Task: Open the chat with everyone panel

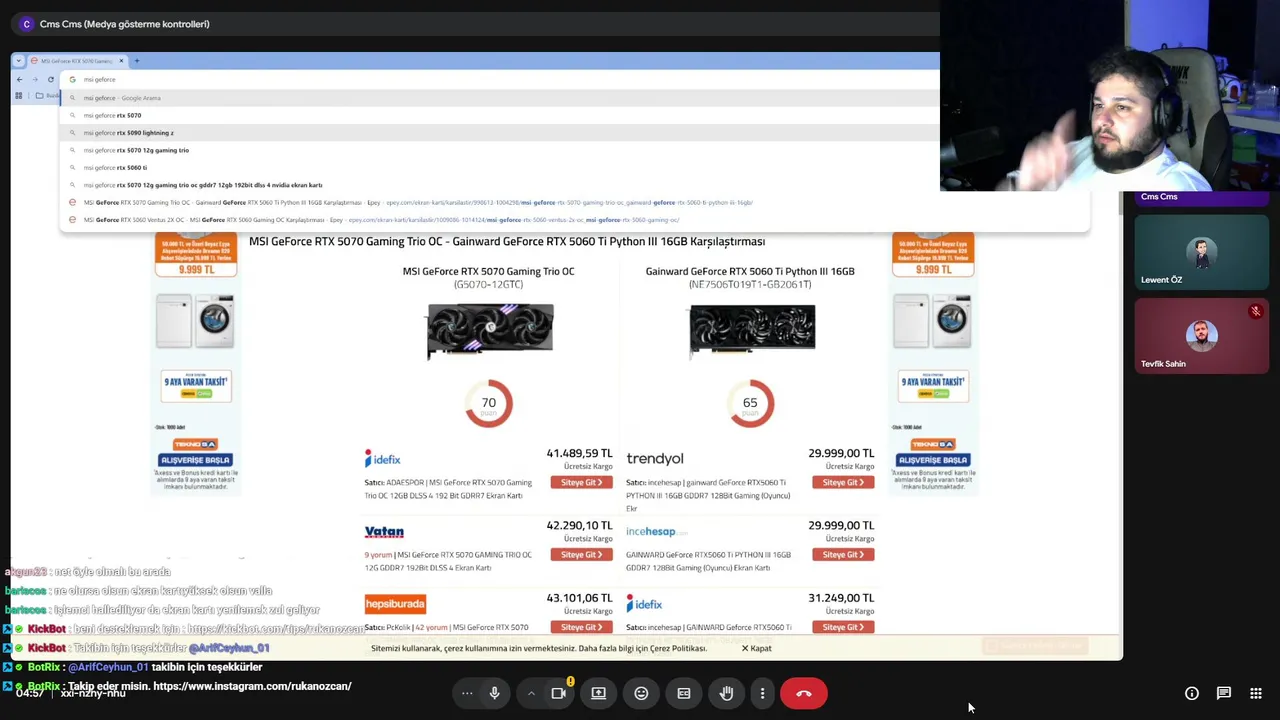Action: [1224, 693]
